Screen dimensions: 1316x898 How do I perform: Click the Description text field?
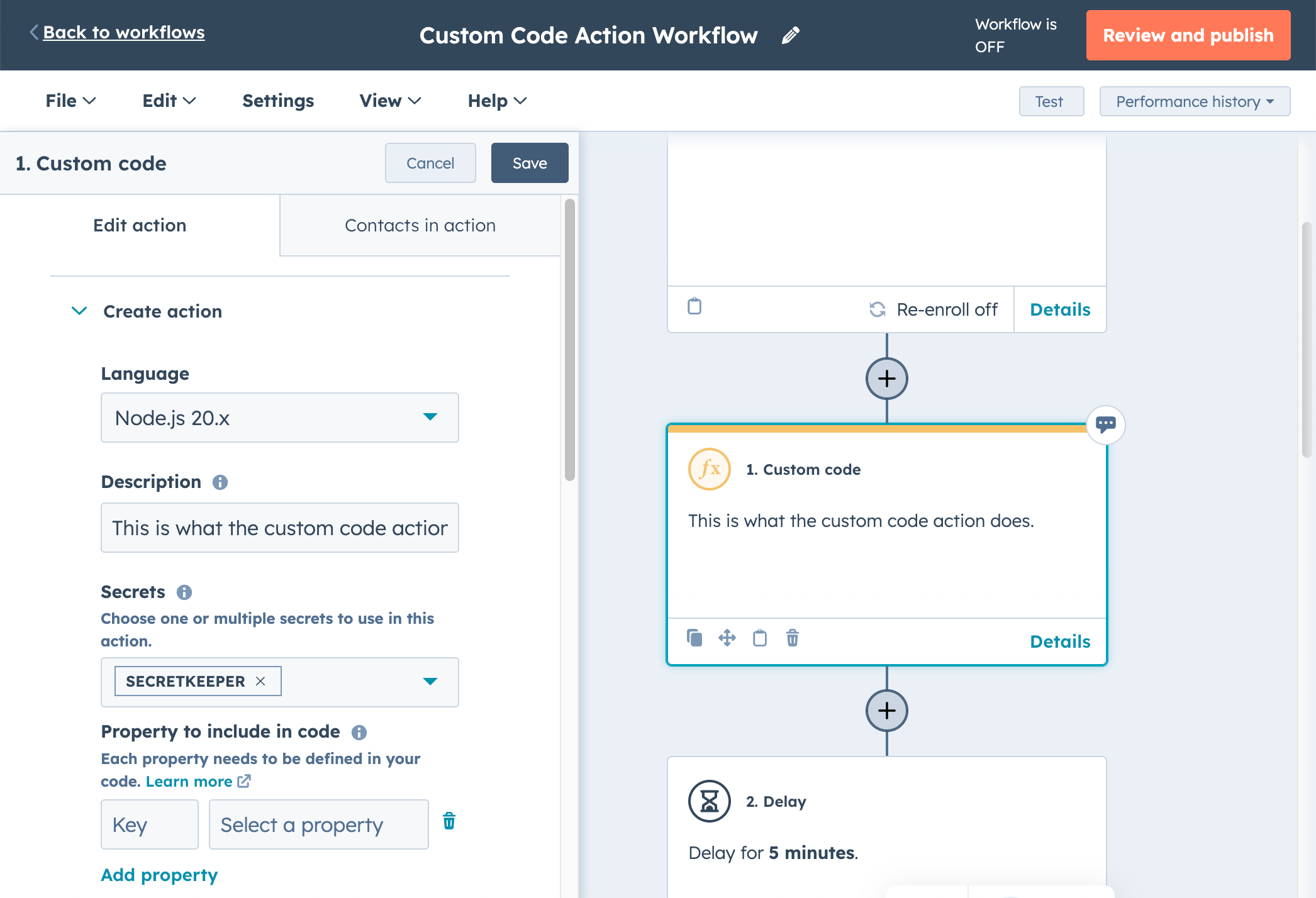[279, 528]
